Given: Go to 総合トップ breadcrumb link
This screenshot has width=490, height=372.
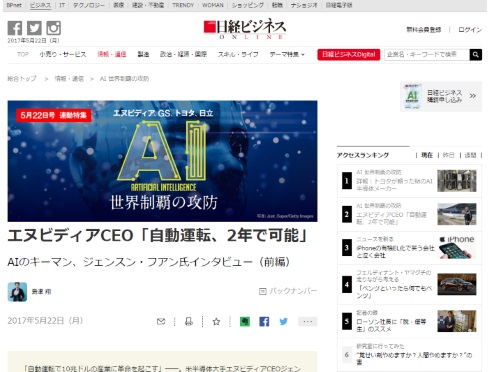Looking at the screenshot, I should [x=22, y=79].
